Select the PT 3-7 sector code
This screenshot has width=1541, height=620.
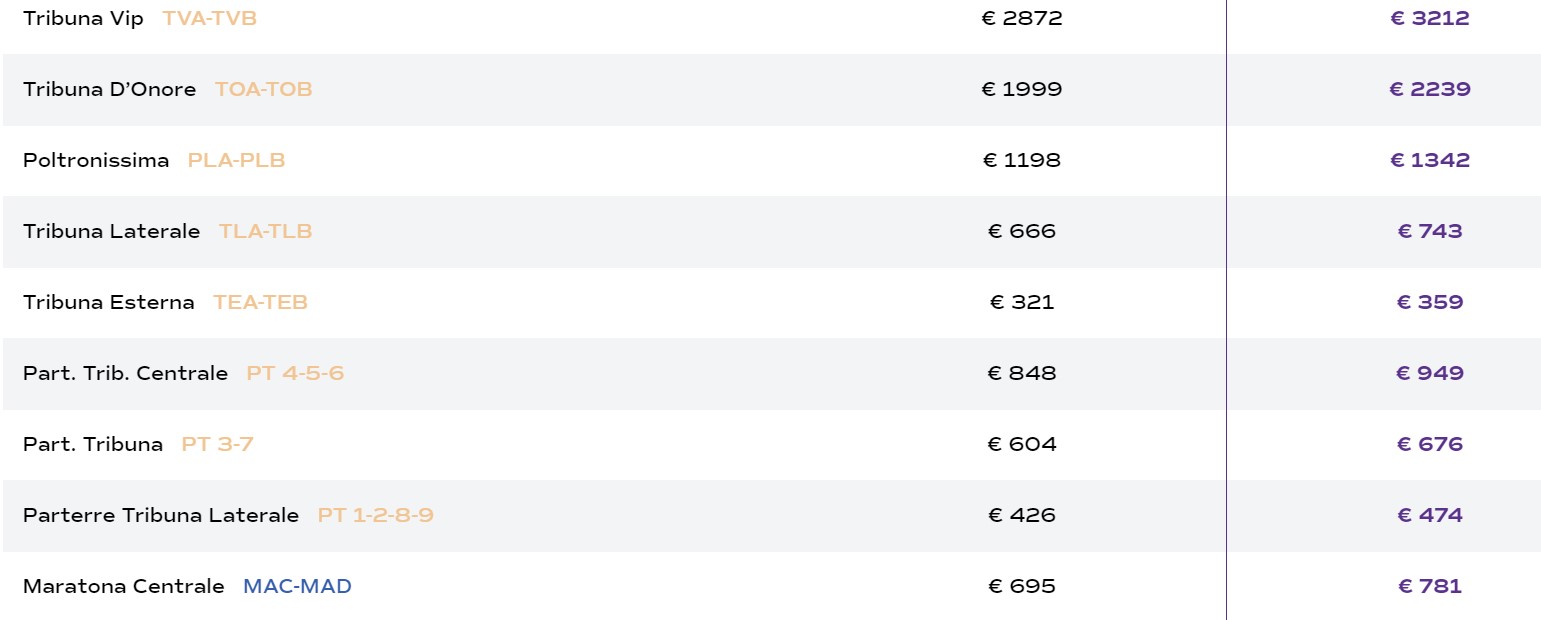coord(217,445)
